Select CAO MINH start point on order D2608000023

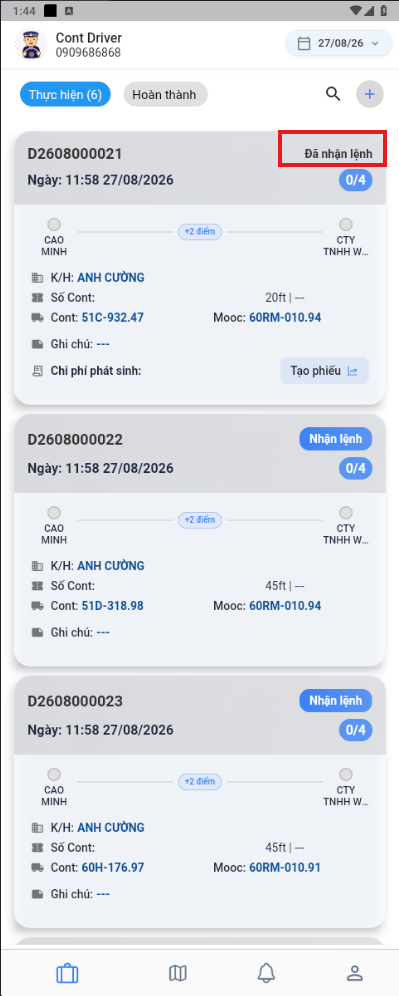coord(54,787)
